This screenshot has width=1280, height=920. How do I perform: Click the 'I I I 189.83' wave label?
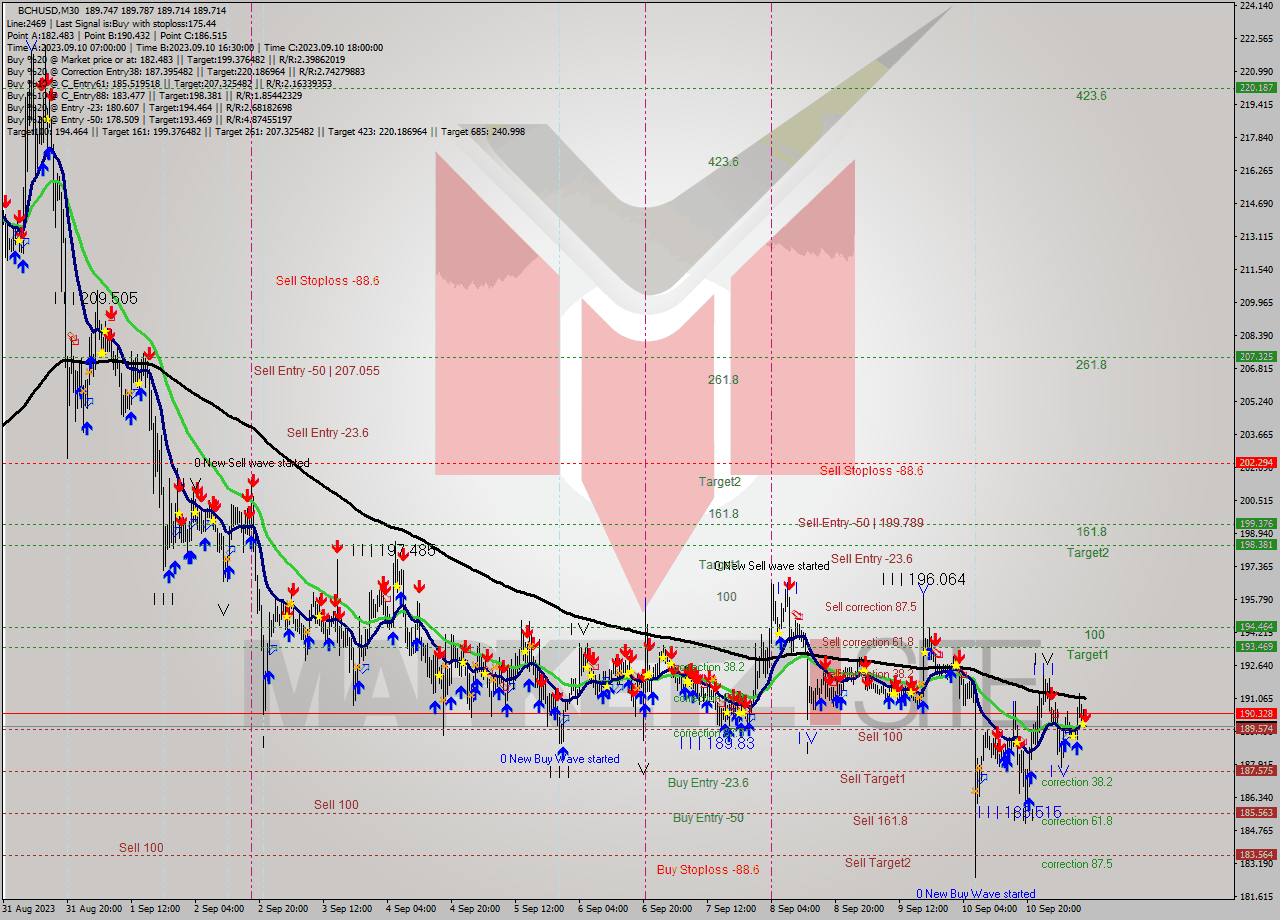click(716, 742)
